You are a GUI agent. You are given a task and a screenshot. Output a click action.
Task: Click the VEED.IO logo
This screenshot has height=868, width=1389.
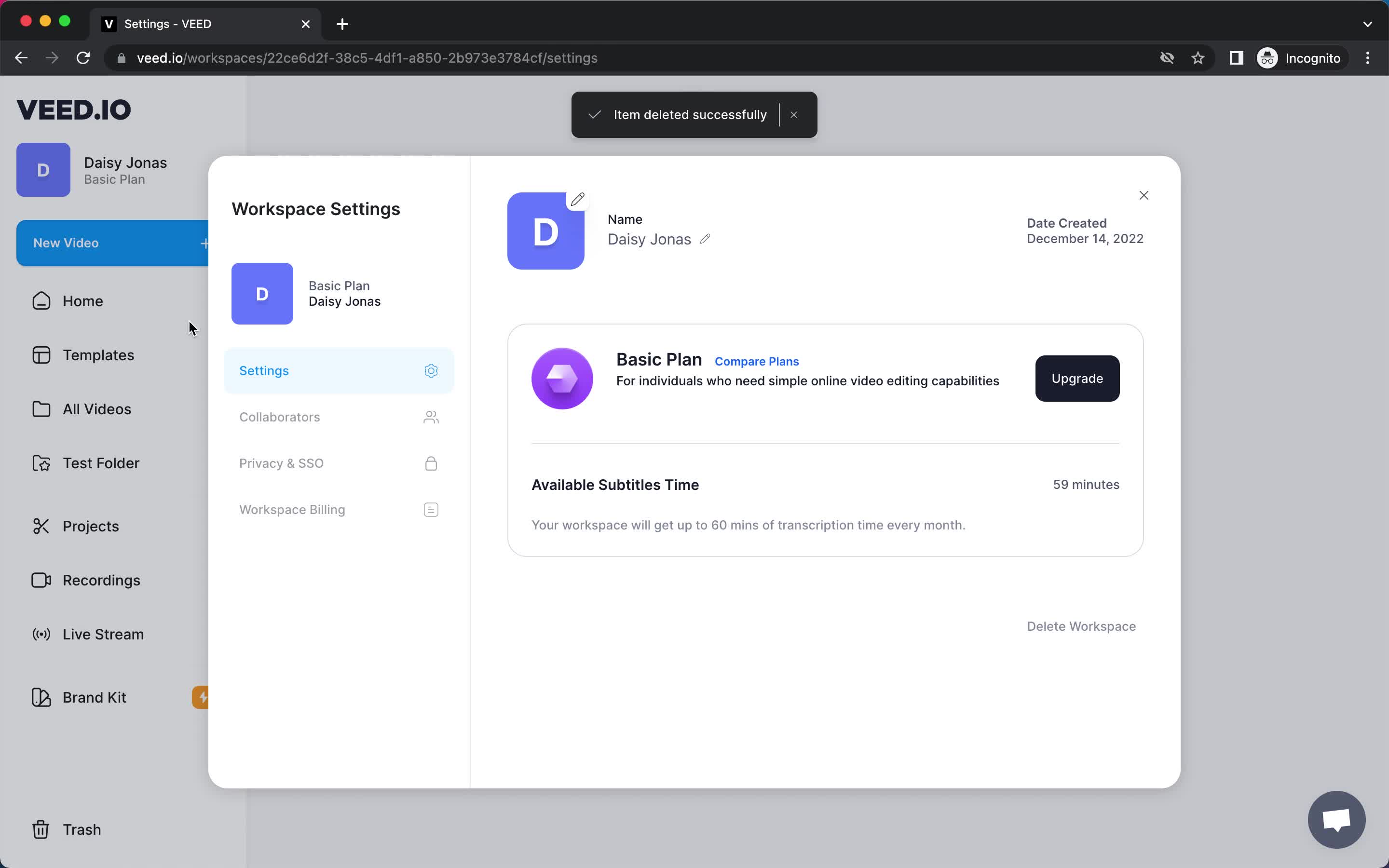pyautogui.click(x=73, y=109)
